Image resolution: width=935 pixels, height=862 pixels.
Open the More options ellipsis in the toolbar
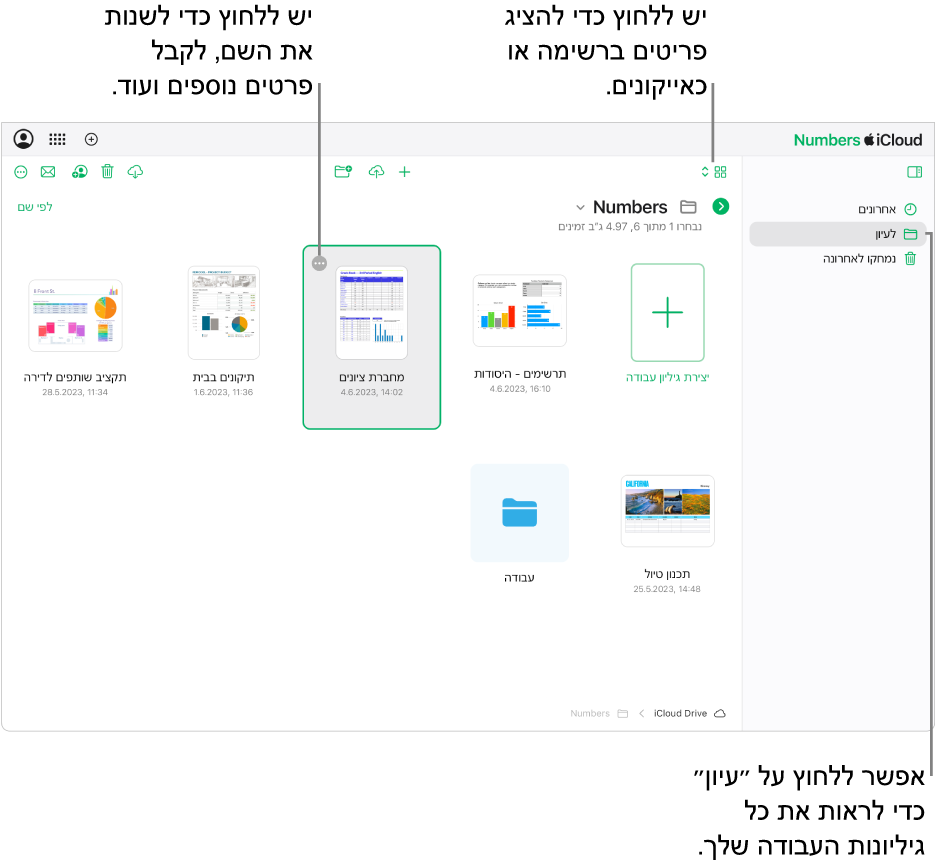click(x=21, y=172)
